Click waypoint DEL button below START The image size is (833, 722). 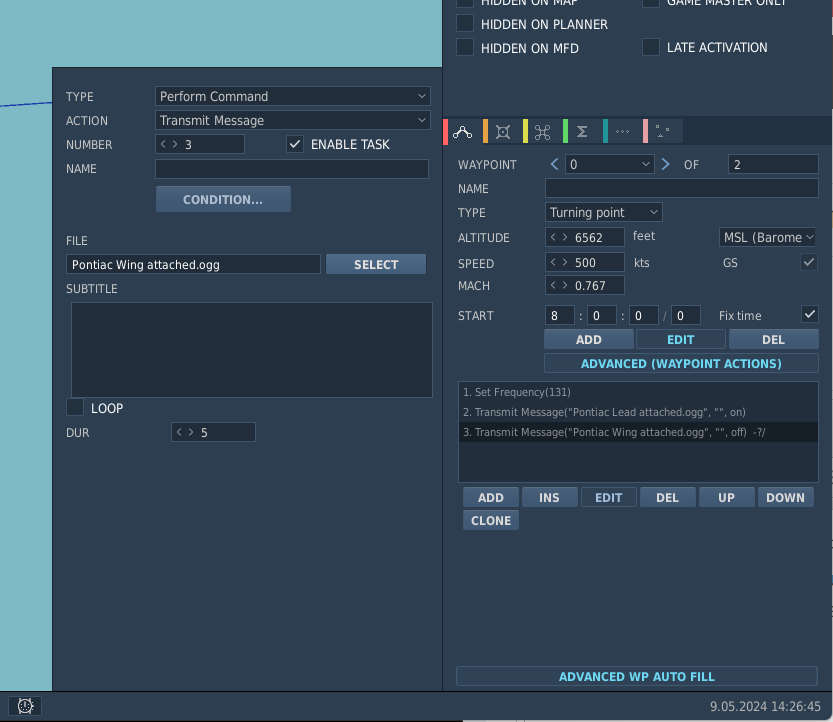[774, 339]
